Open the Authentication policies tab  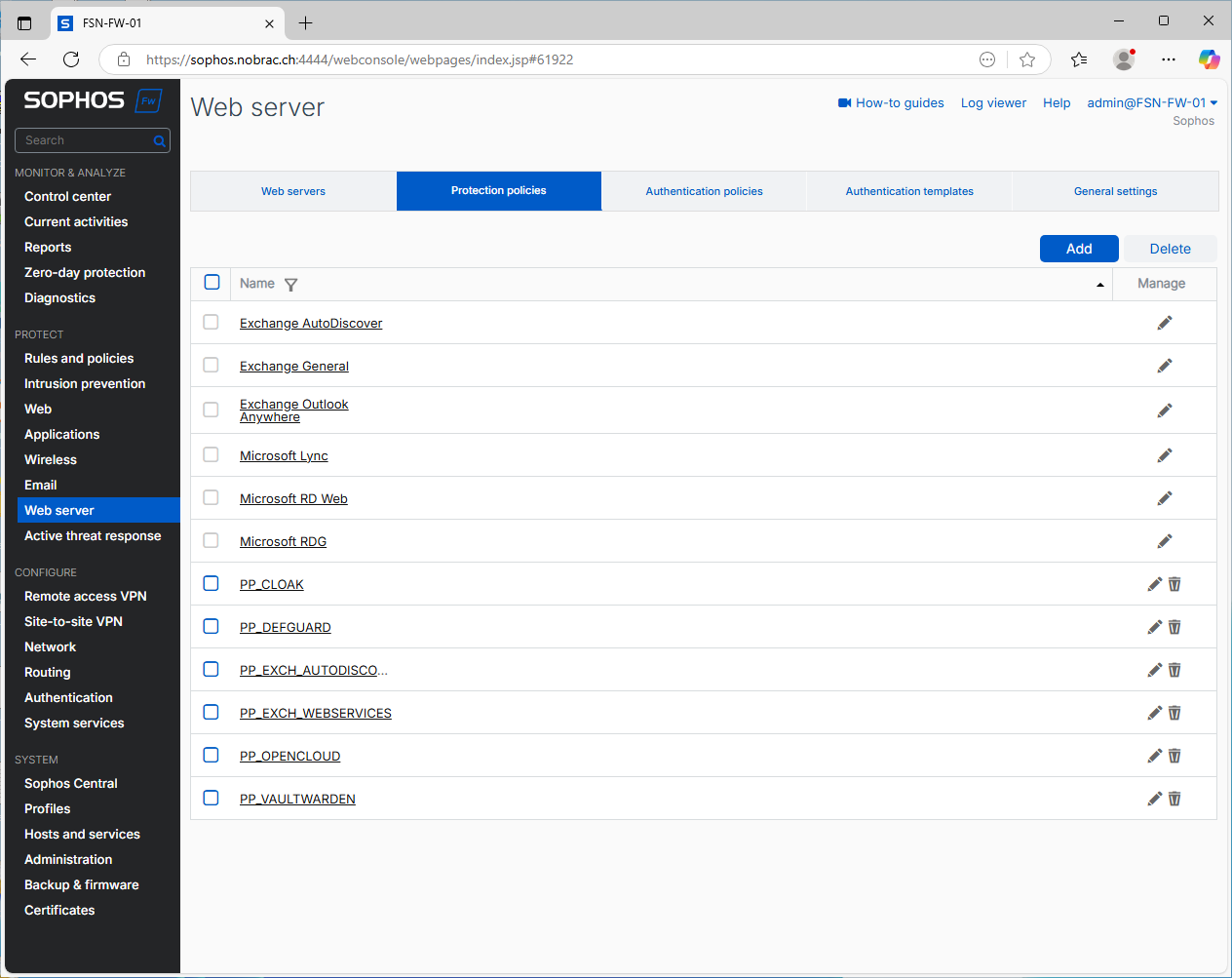(x=704, y=191)
